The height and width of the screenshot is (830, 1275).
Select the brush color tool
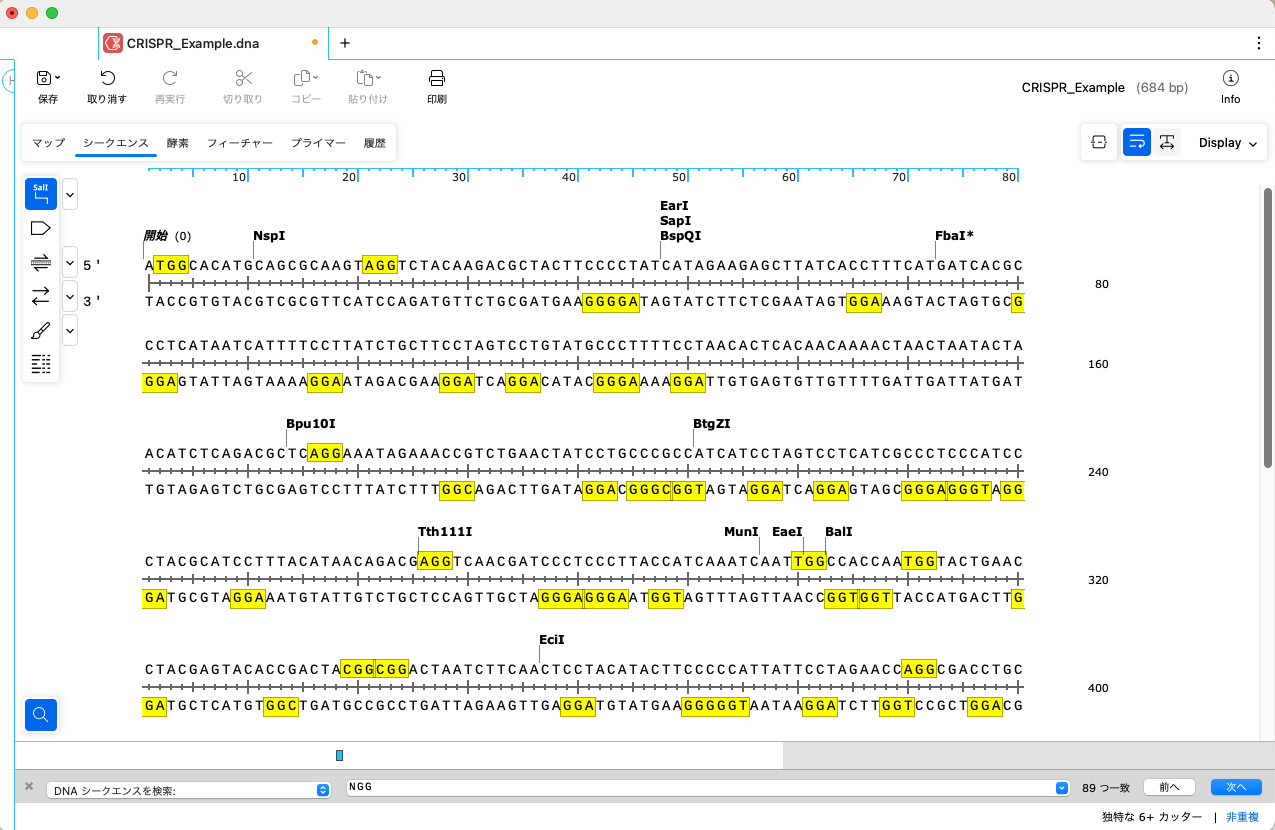pos(40,330)
